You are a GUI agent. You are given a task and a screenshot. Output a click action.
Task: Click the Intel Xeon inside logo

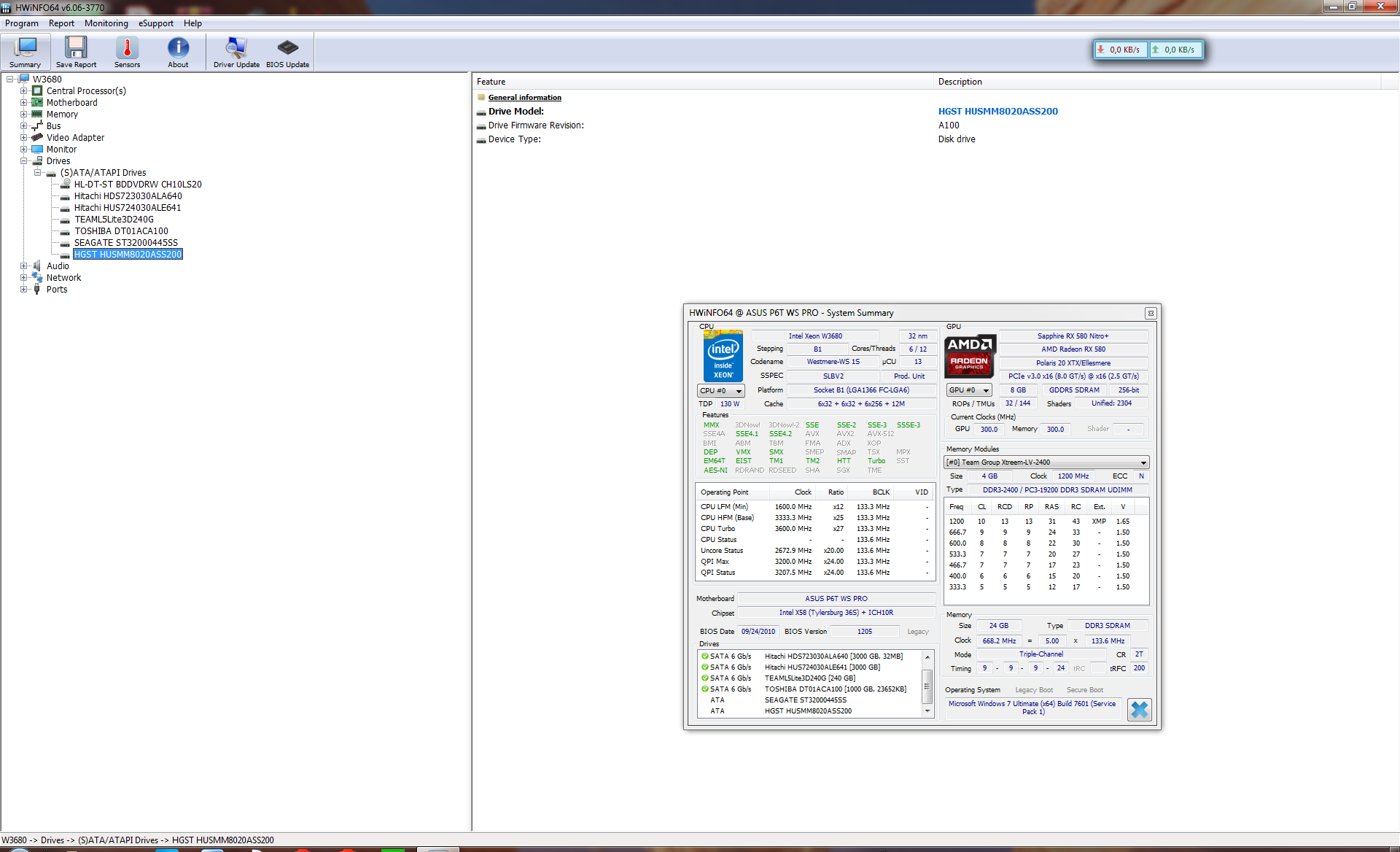[723, 357]
